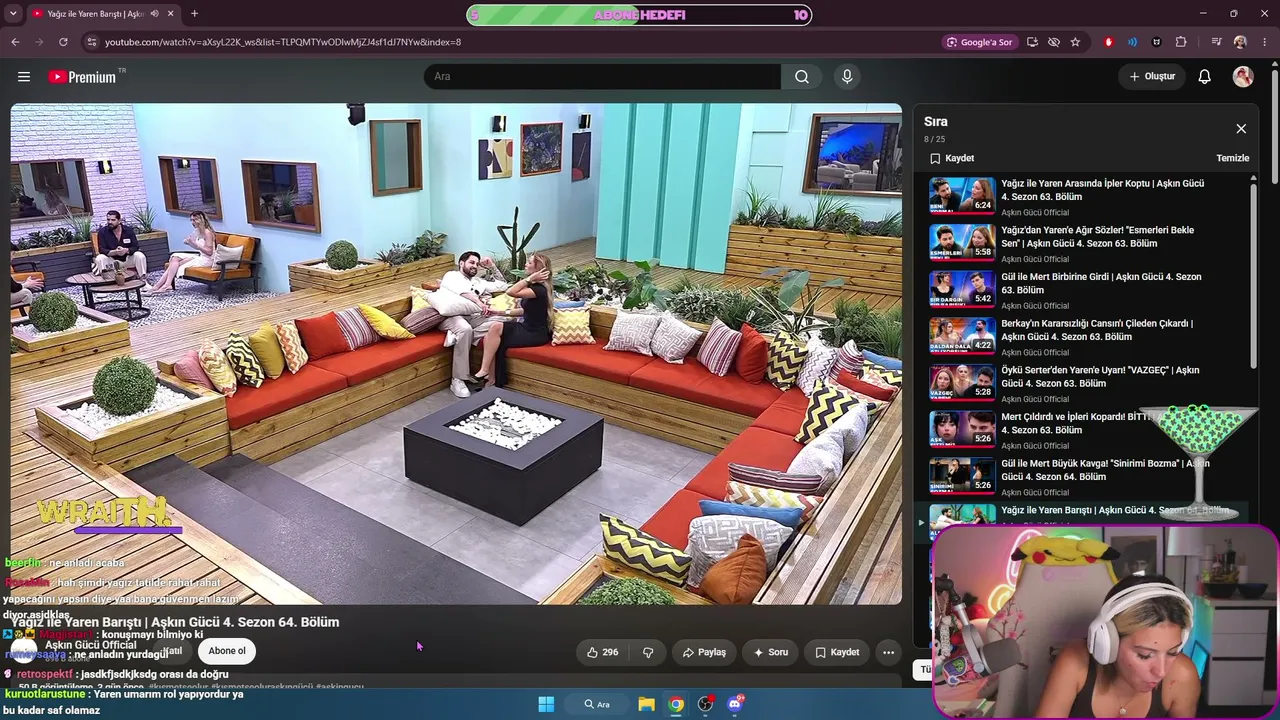Play Gül ile Mert Birbirine Girdi thumbnail
This screenshot has width=1280, height=720.
point(963,289)
